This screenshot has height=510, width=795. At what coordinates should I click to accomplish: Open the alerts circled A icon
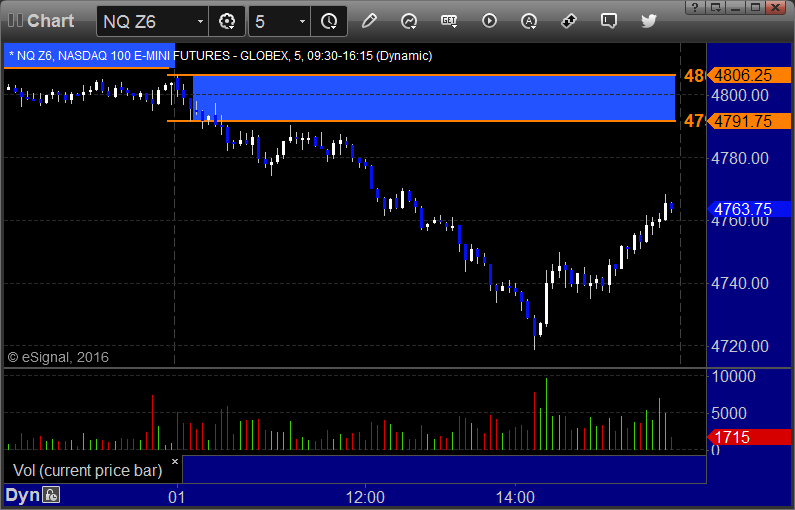coord(529,21)
